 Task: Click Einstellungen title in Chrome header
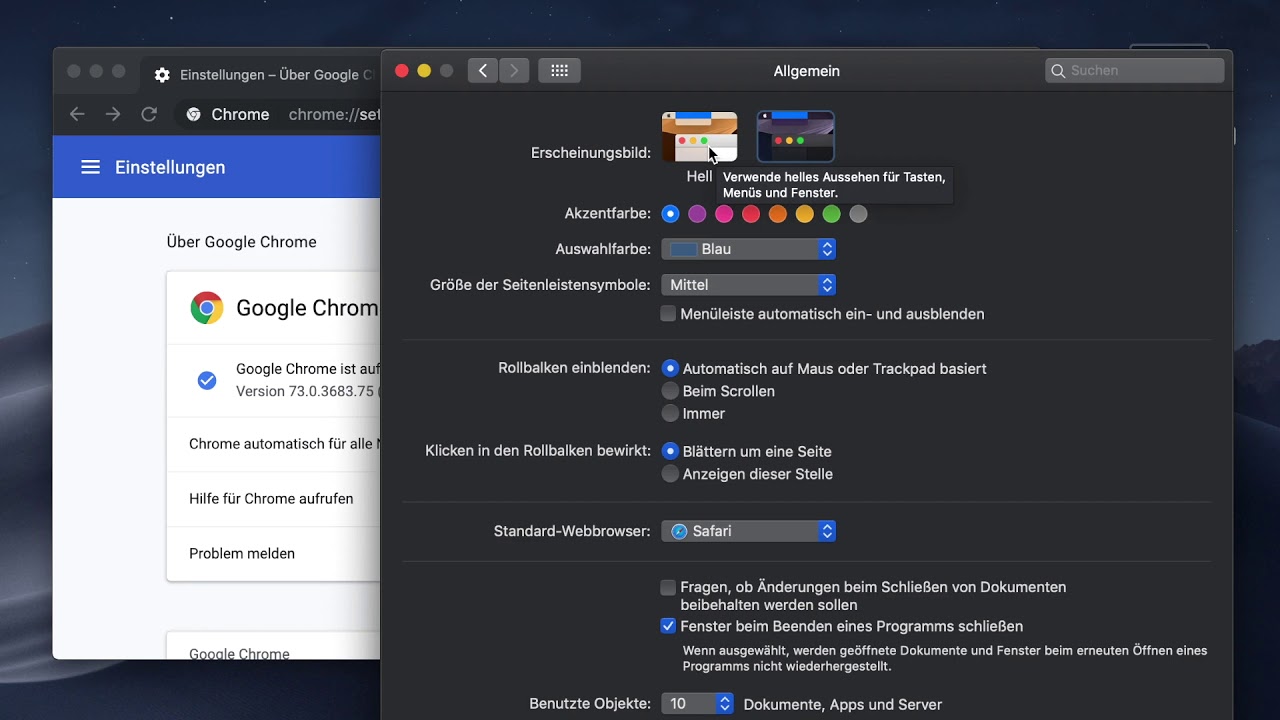click(x=170, y=167)
